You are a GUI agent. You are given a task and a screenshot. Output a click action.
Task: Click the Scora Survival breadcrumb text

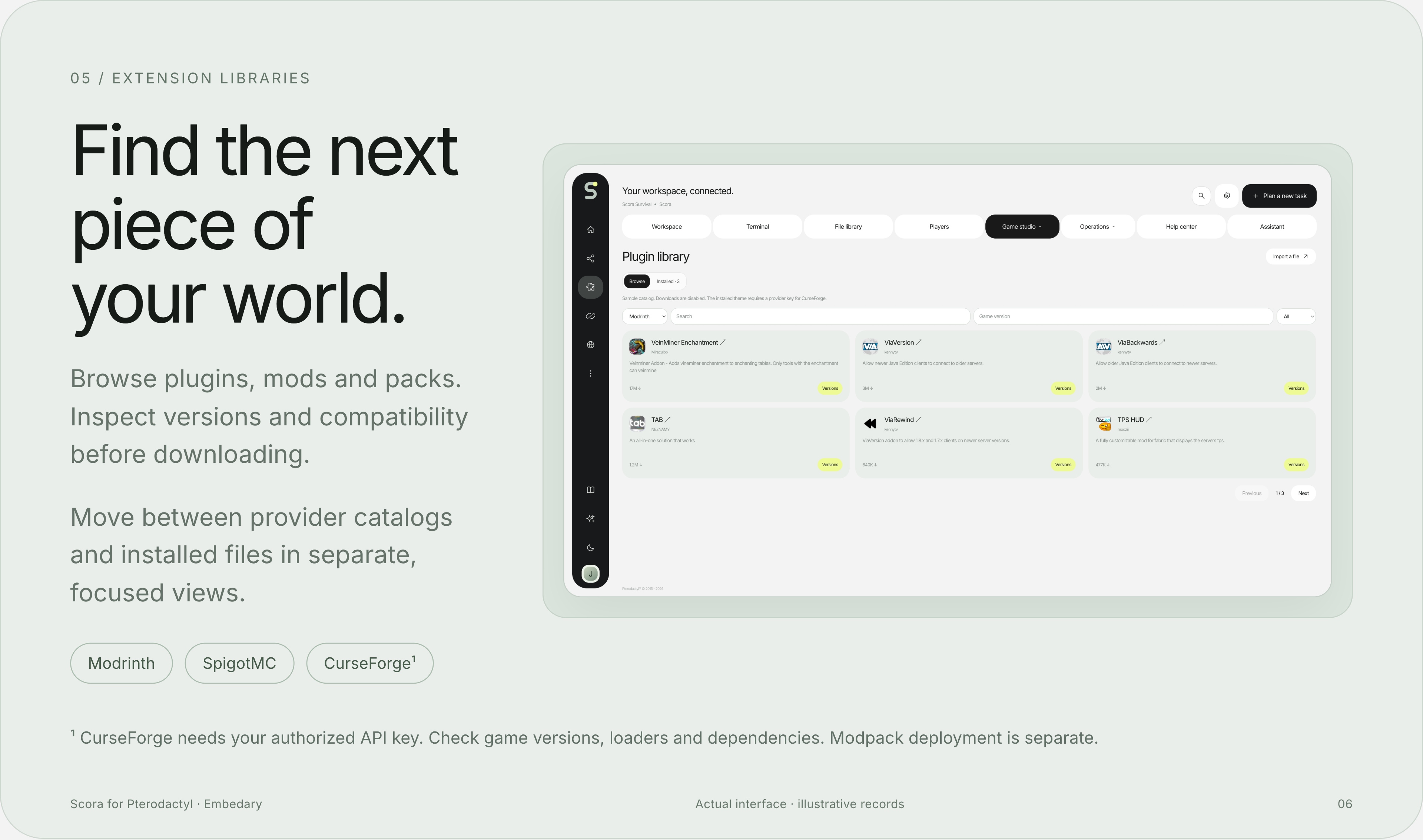click(636, 204)
